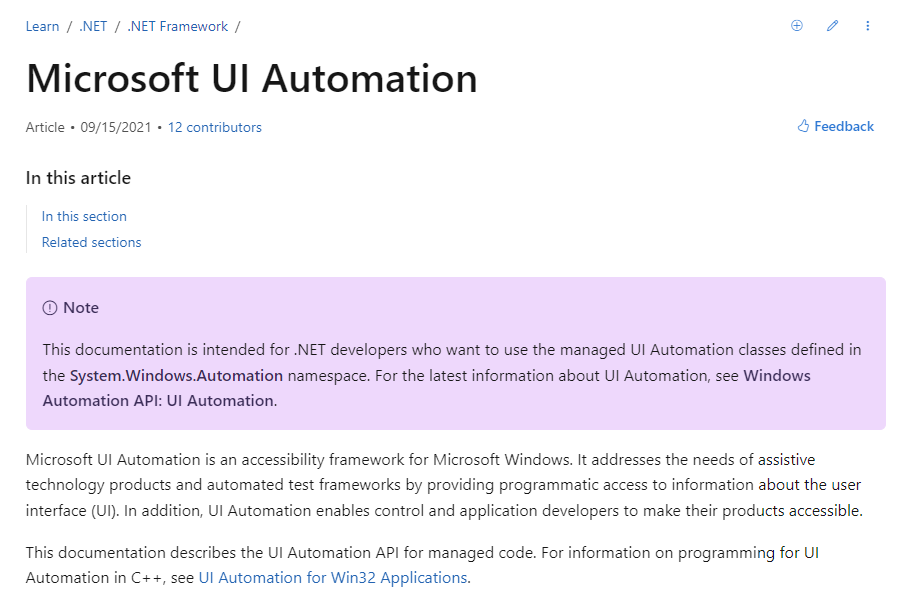This screenshot has width=924, height=615.
Task: Go to the .NET Framework breadcrumb
Action: 177,26
